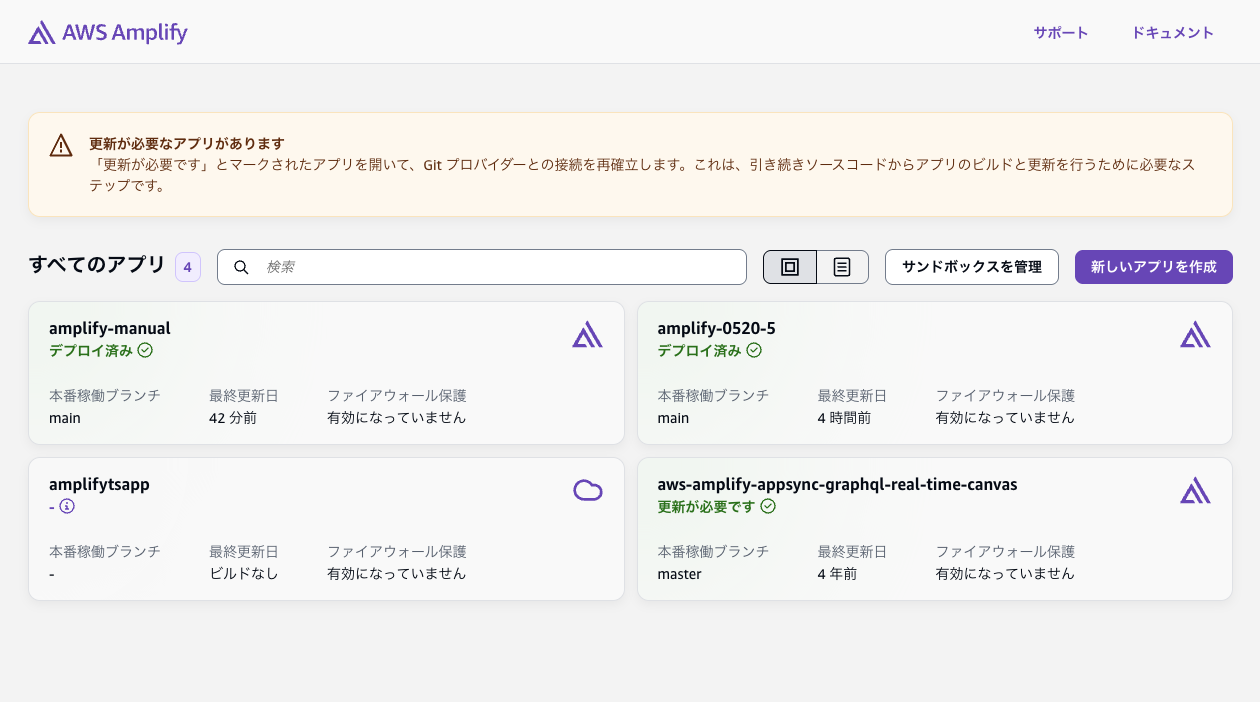Click main branch value on amplify-manual card
Viewport: 1260px width, 702px height.
point(65,418)
